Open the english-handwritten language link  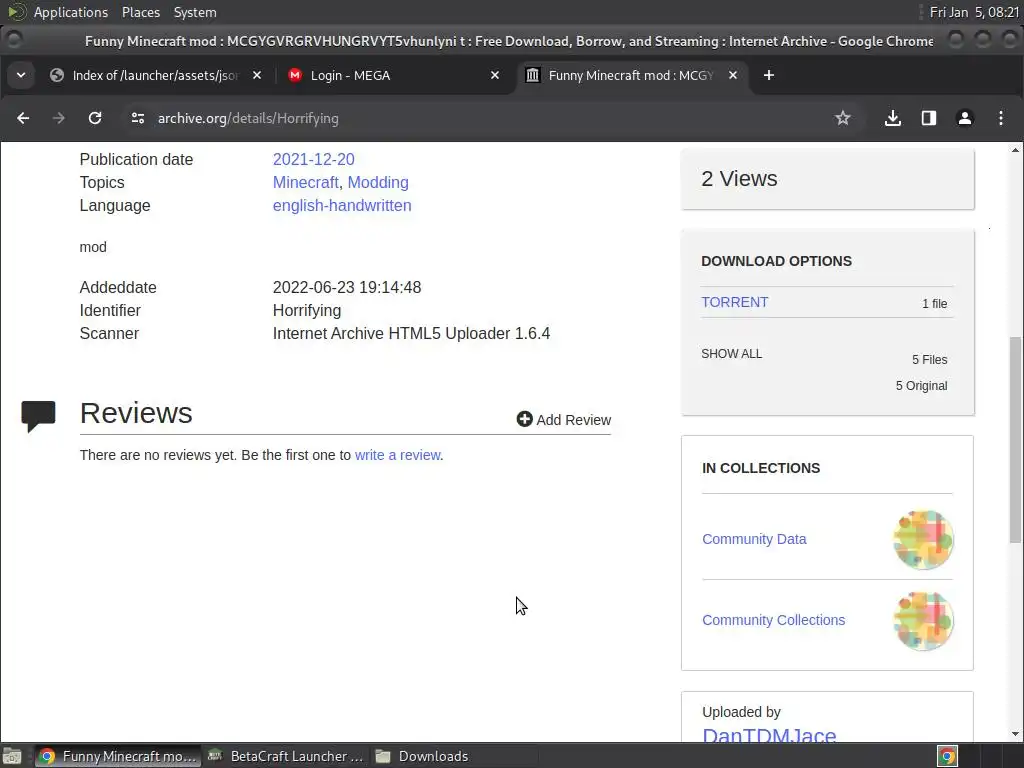pyautogui.click(x=342, y=205)
